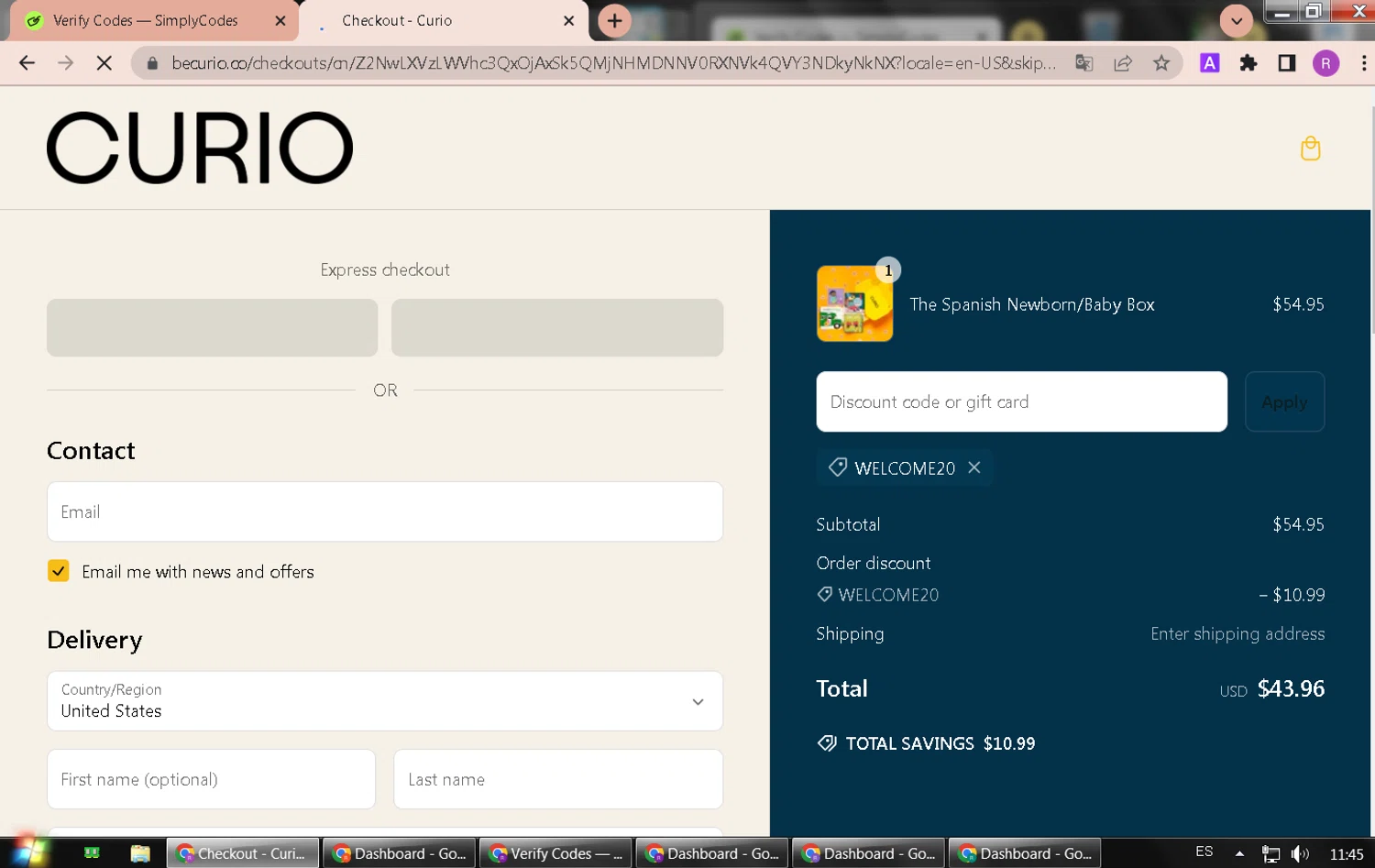The height and width of the screenshot is (868, 1375).
Task: Open purple A extension icon
Action: pos(1210,63)
